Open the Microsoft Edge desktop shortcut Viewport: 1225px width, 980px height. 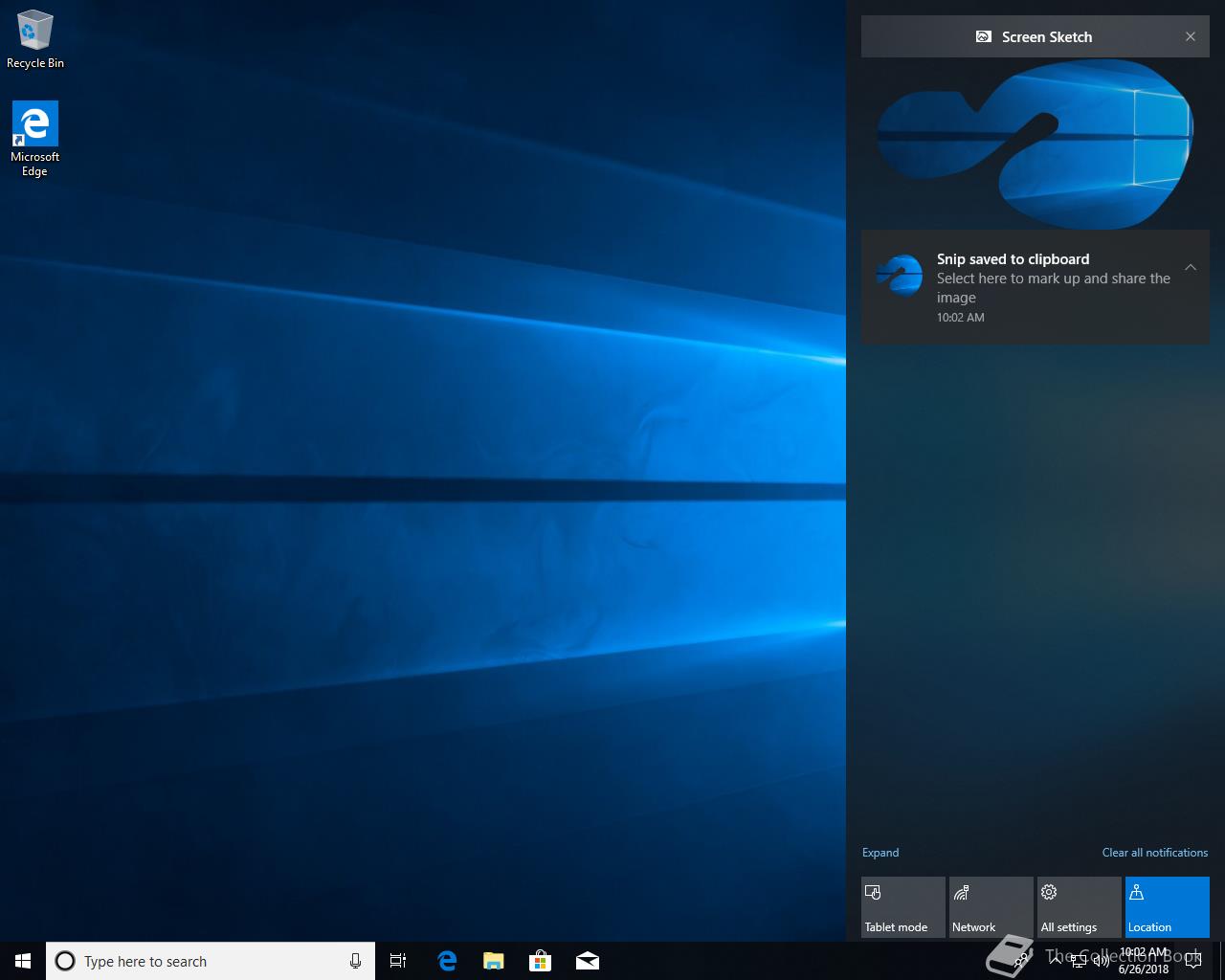(x=35, y=139)
